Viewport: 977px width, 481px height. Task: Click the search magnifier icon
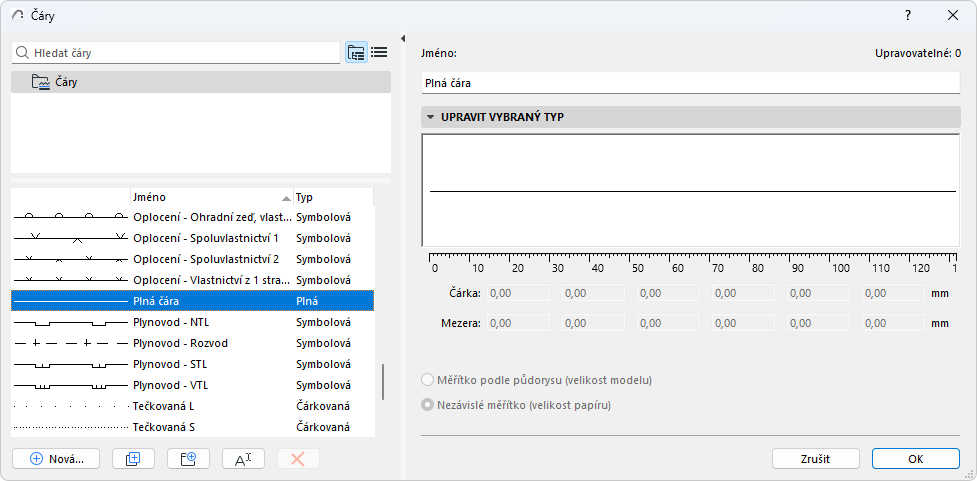22,53
